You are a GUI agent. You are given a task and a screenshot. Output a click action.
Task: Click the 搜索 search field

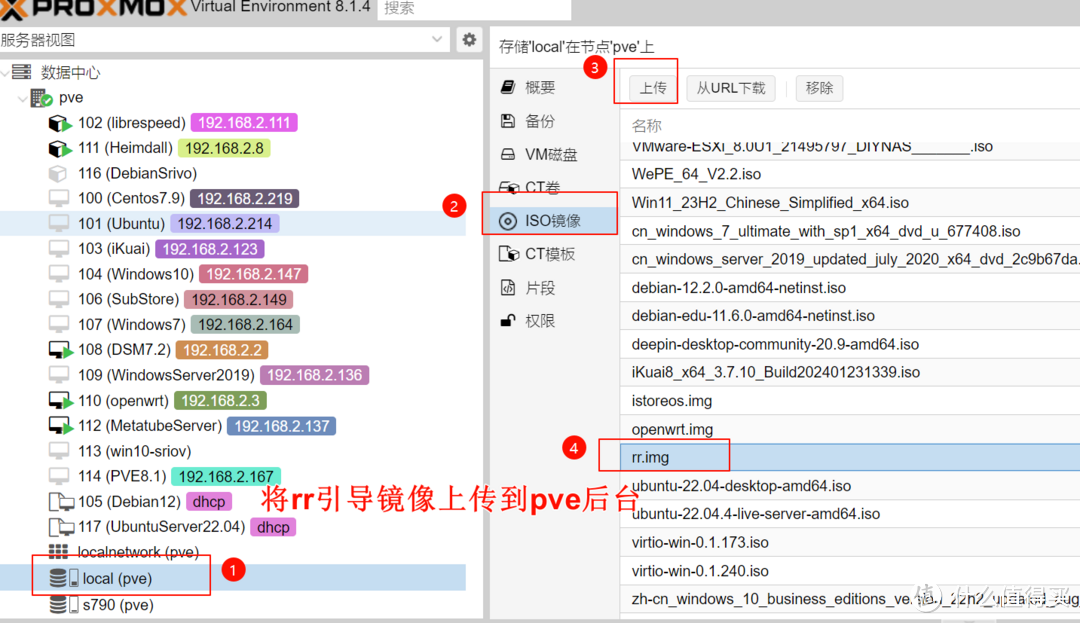pos(470,8)
